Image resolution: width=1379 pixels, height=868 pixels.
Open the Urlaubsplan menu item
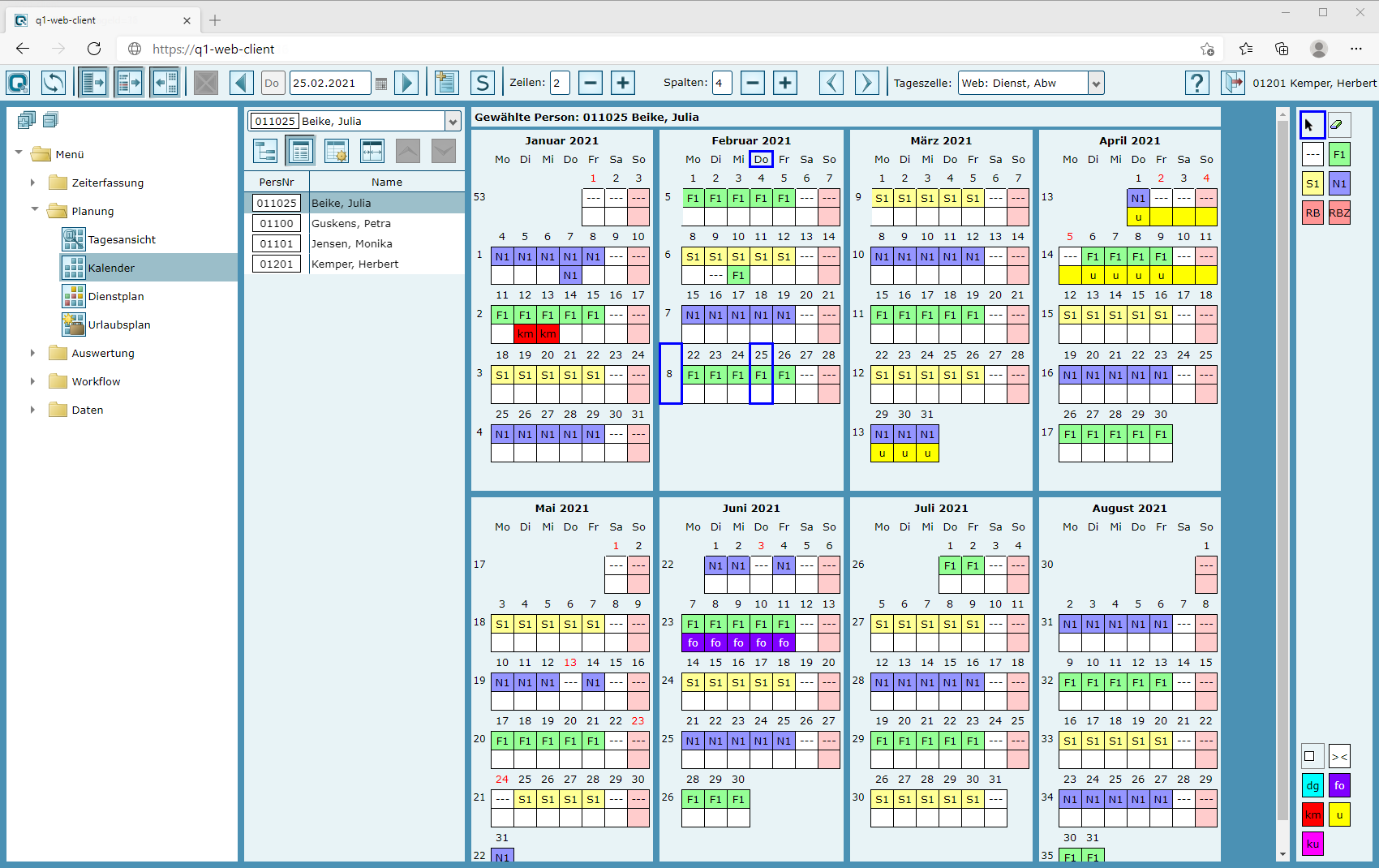(118, 324)
